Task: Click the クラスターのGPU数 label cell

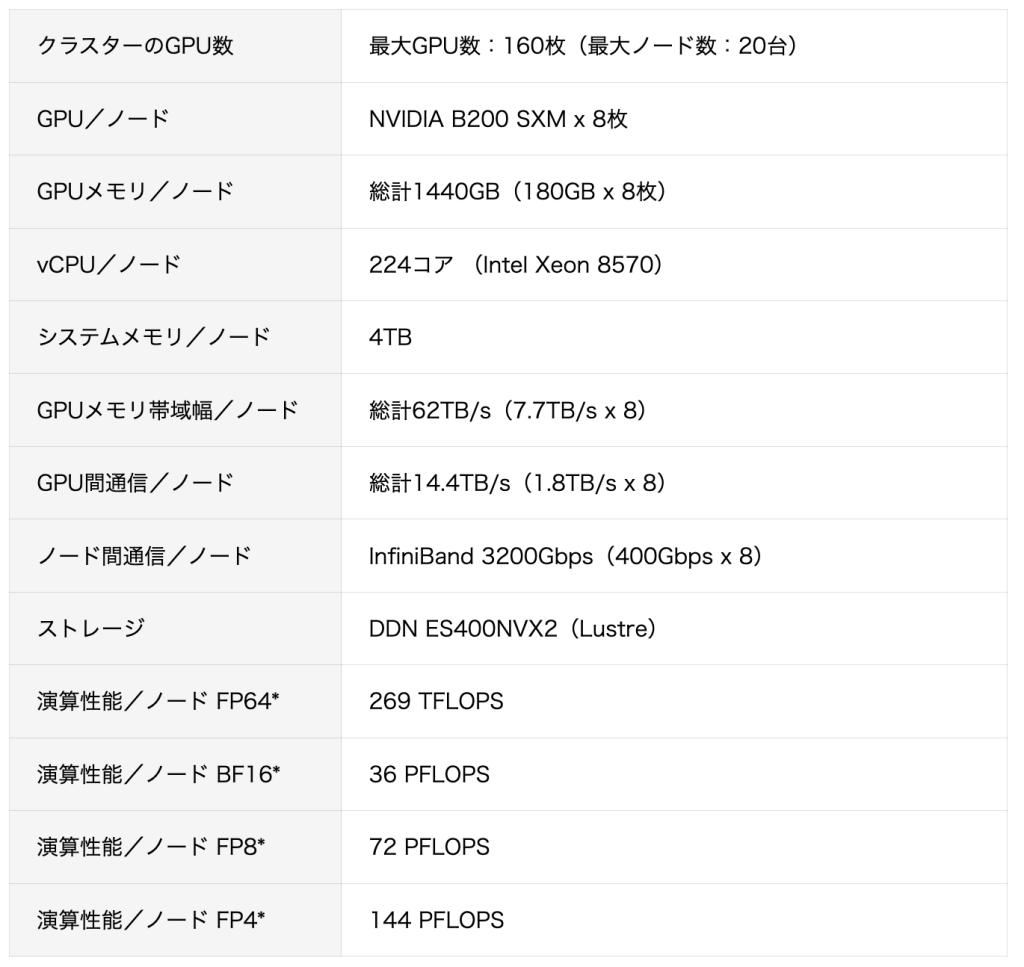Action: (x=135, y=46)
